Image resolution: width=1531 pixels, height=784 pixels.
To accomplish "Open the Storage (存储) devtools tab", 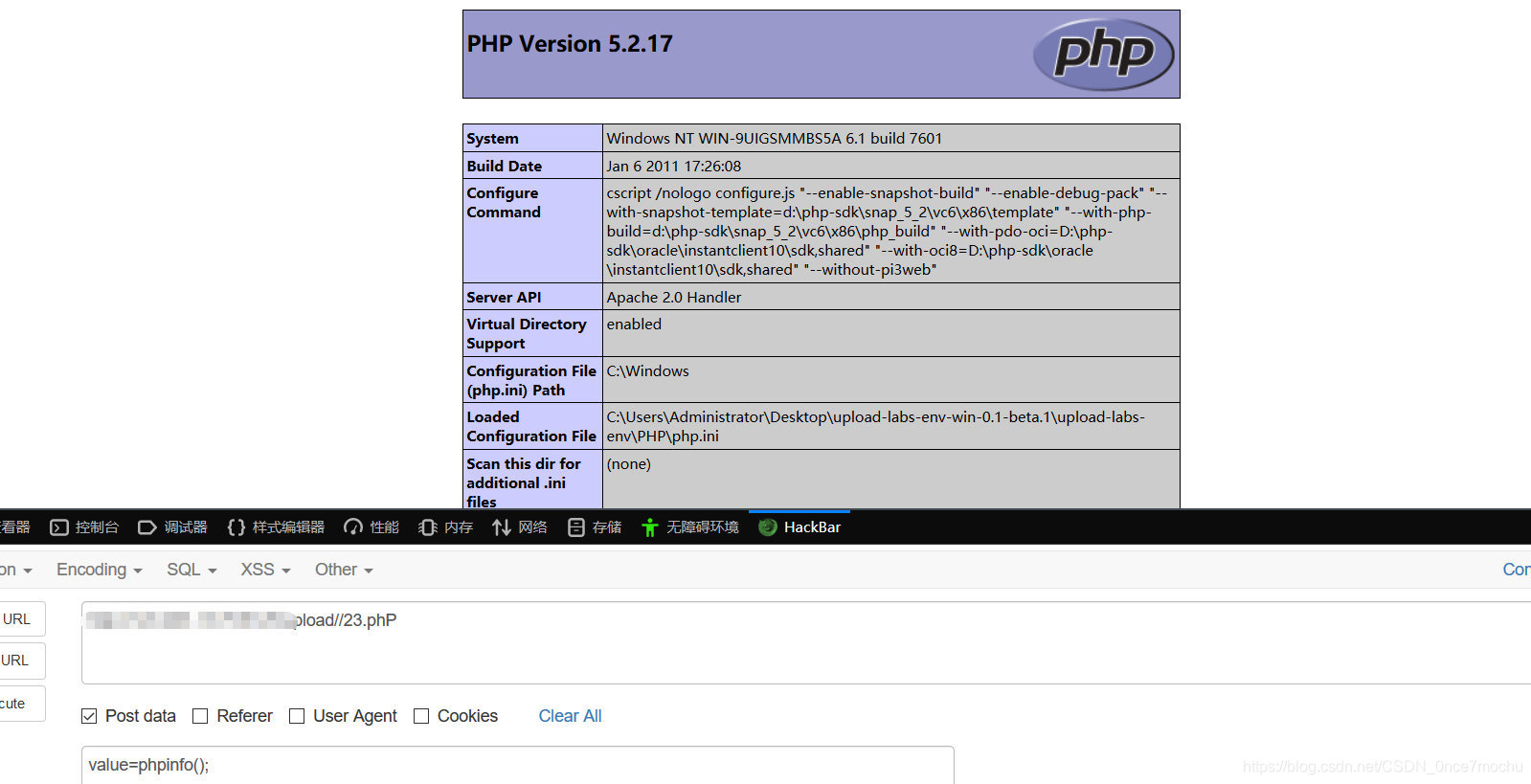I will [595, 527].
